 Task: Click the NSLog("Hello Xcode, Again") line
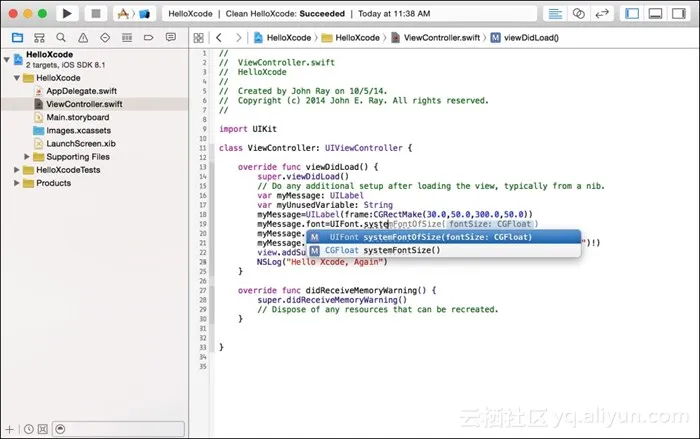click(x=322, y=262)
